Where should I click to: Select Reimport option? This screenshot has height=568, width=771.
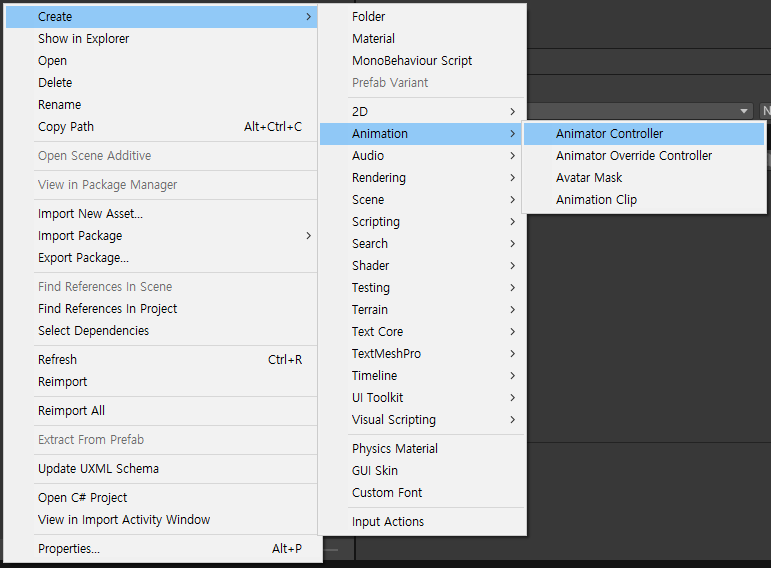[x=161, y=382]
